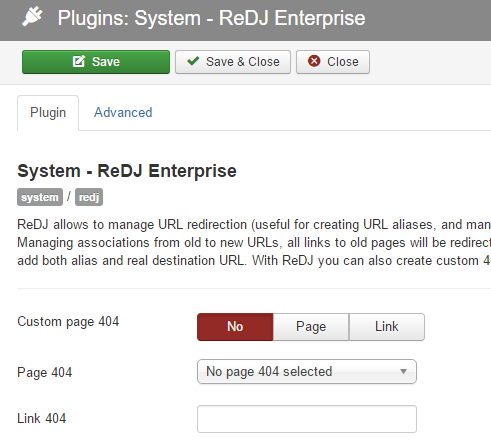Click the 'system' folder badge

[40, 197]
